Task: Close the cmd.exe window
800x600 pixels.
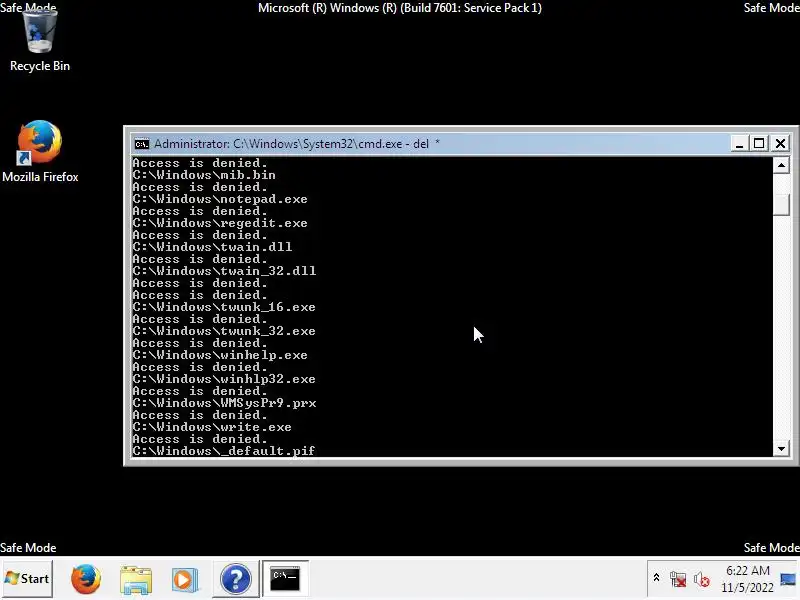Action: point(780,144)
